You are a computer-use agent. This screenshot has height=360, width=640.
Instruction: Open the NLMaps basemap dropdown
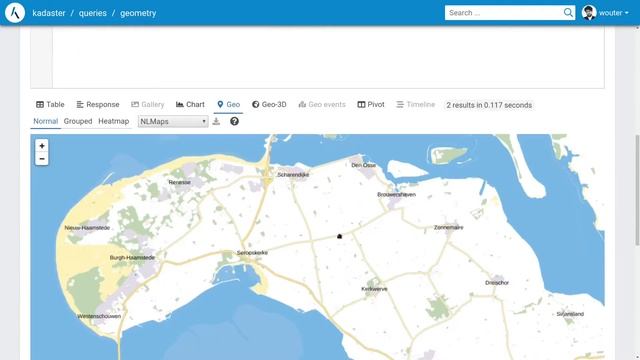pos(173,121)
